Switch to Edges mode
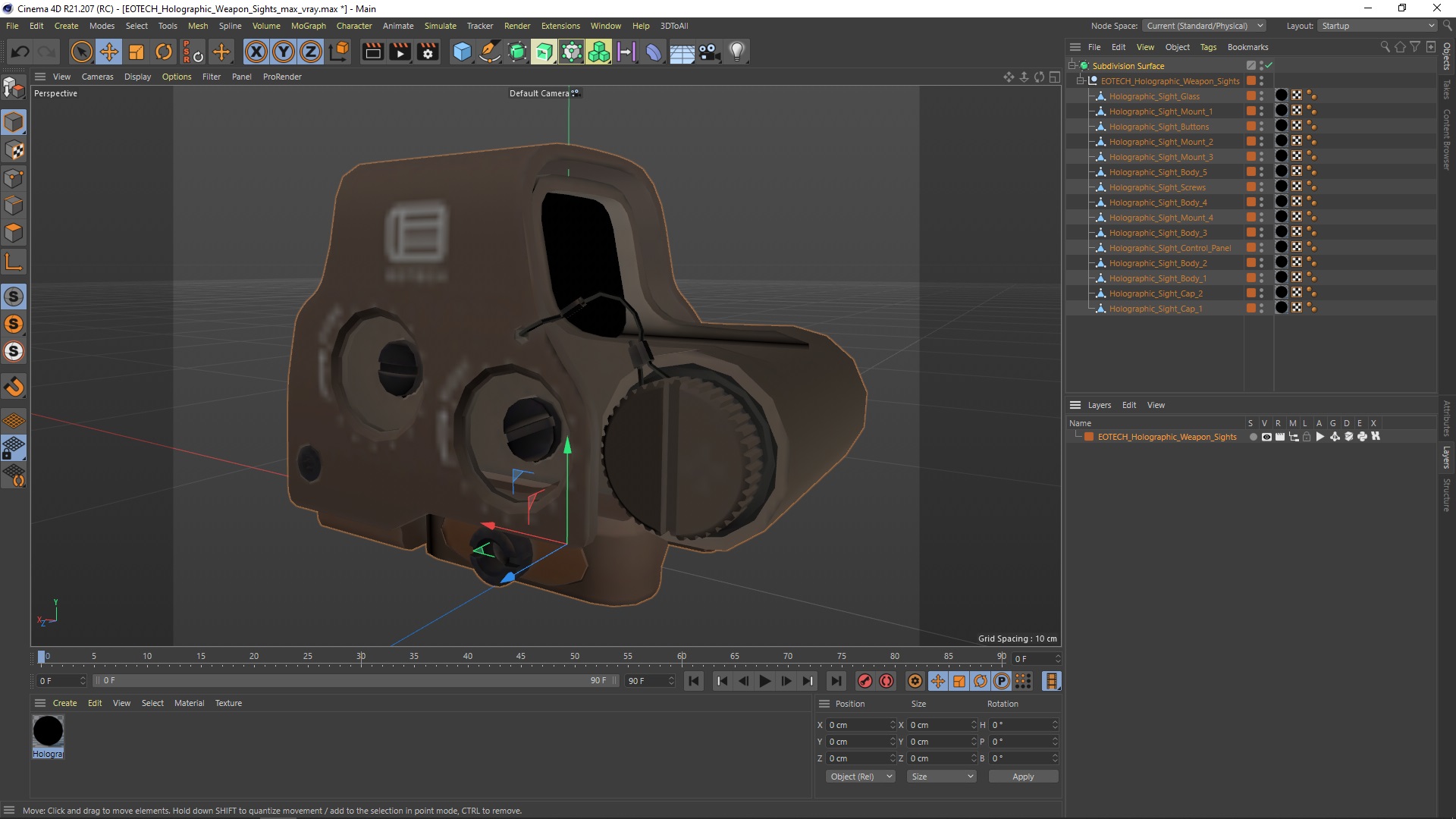1456x819 pixels. tap(14, 206)
